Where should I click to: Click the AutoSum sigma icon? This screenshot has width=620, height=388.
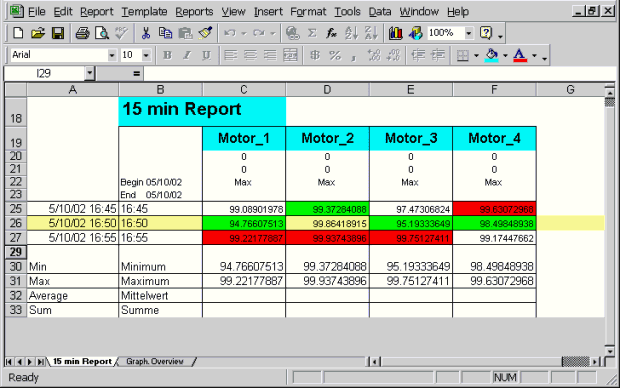tap(312, 33)
